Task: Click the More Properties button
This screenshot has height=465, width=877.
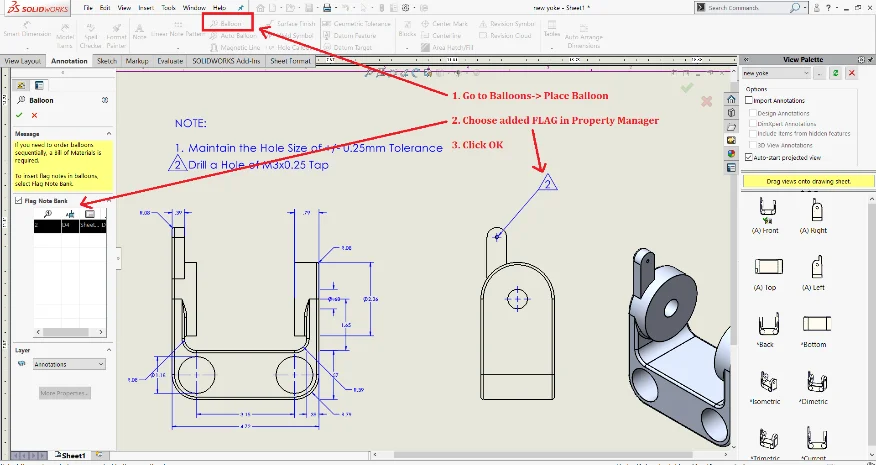Action: [x=64, y=392]
